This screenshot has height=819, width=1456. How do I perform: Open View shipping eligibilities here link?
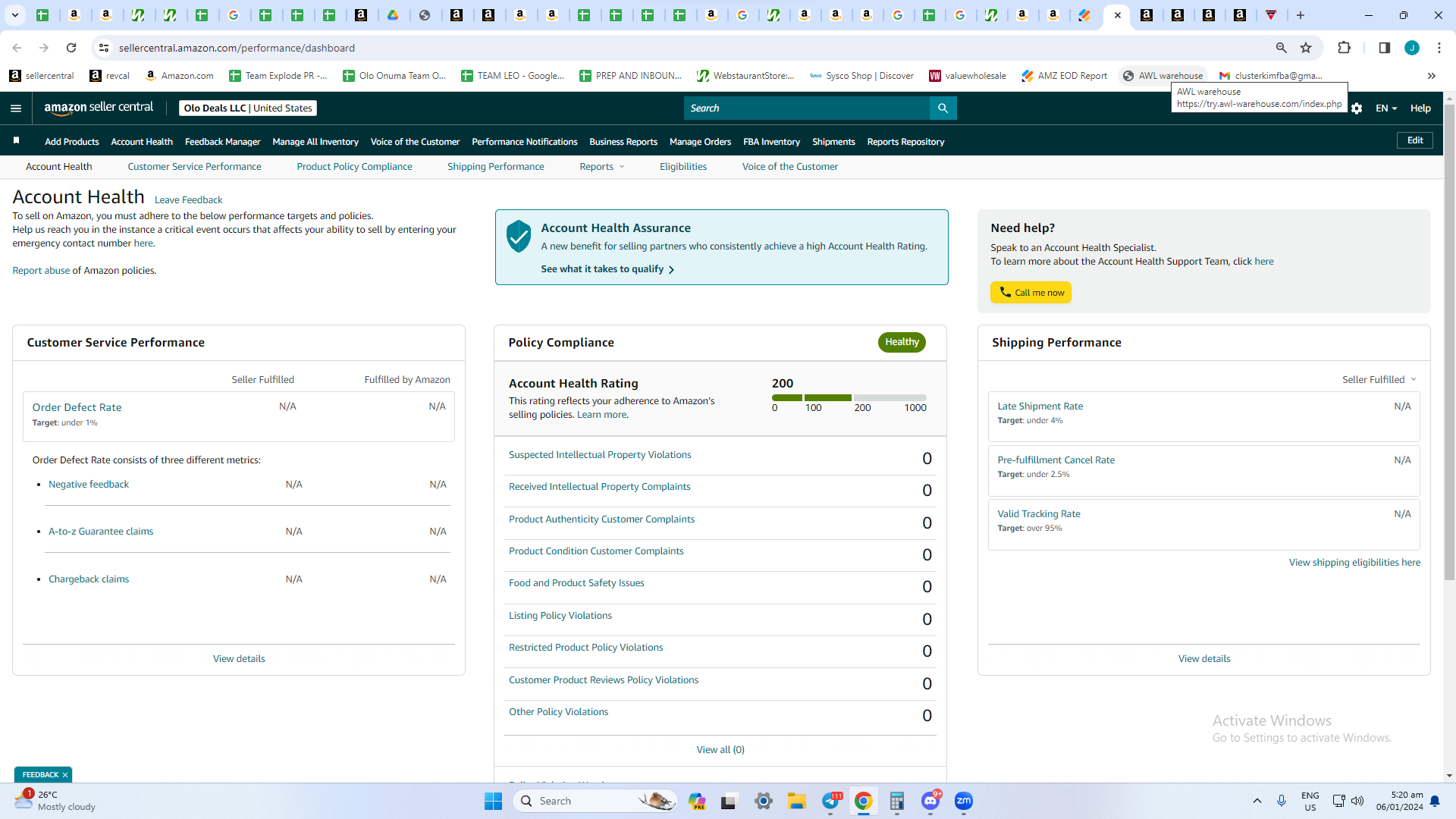tap(1354, 563)
